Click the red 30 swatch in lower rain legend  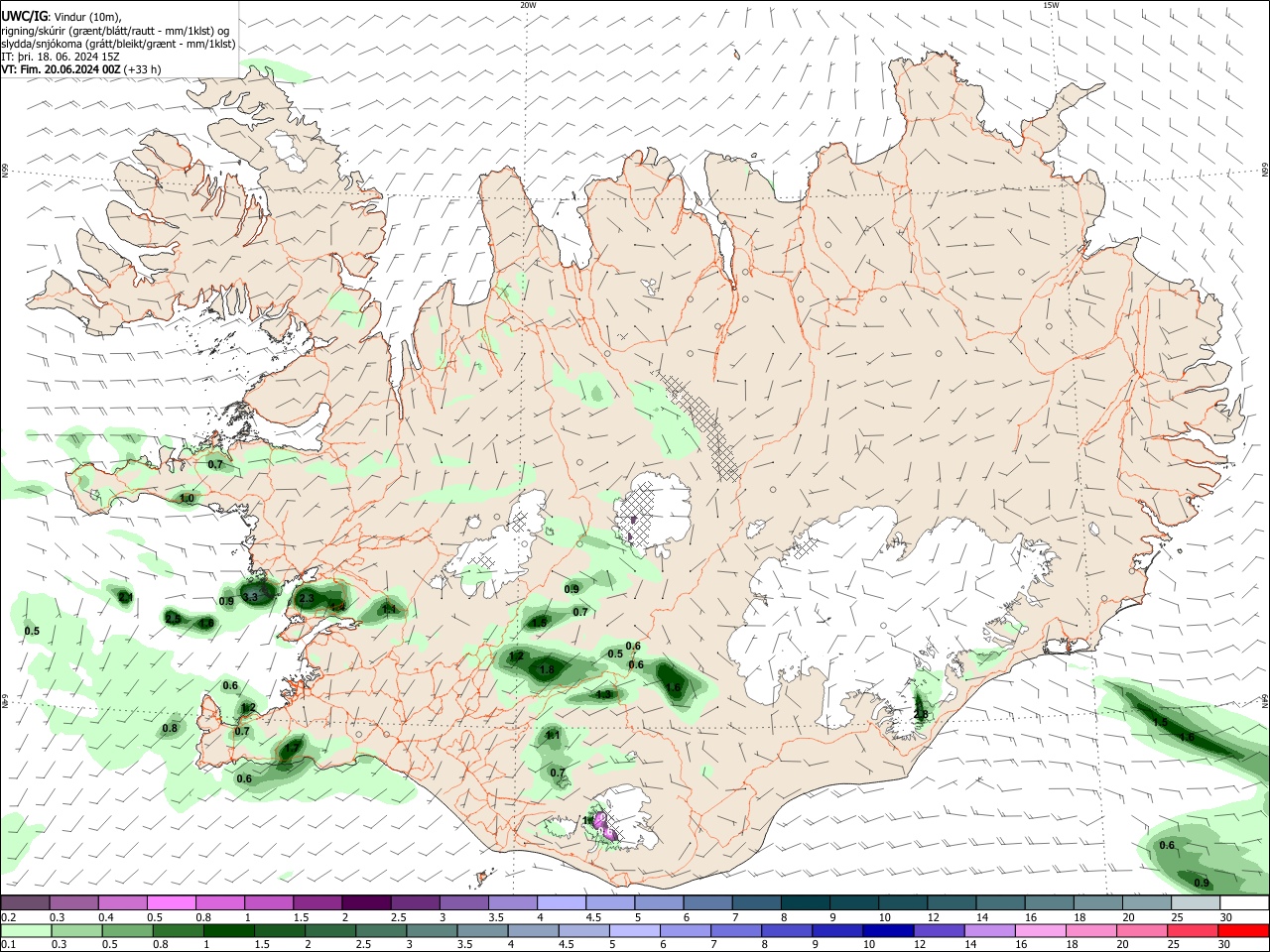click(x=1243, y=931)
